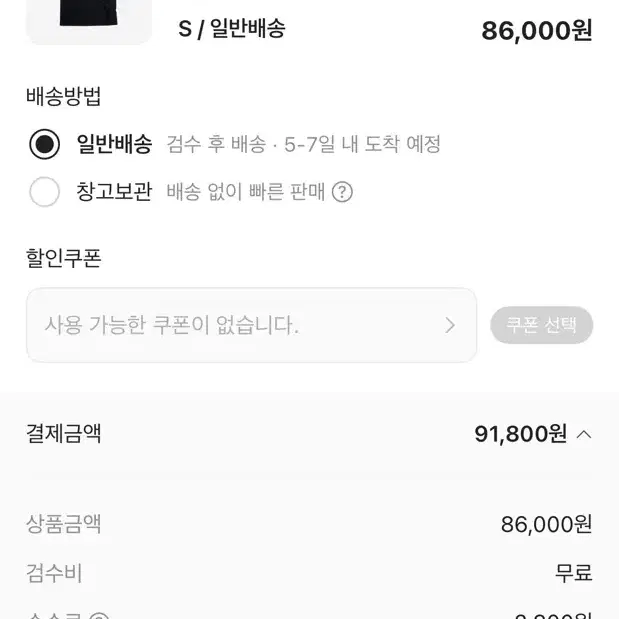Tap the 86,000원 price beside the product
This screenshot has width=619, height=619.
pos(536,31)
